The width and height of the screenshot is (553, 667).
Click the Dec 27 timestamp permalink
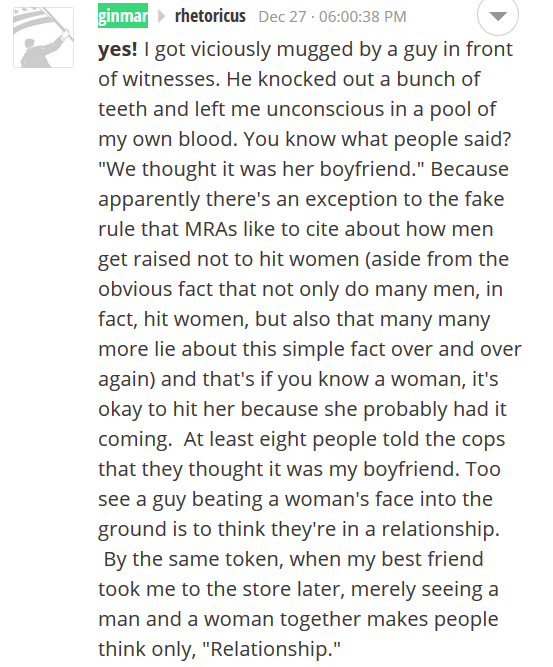332,17
